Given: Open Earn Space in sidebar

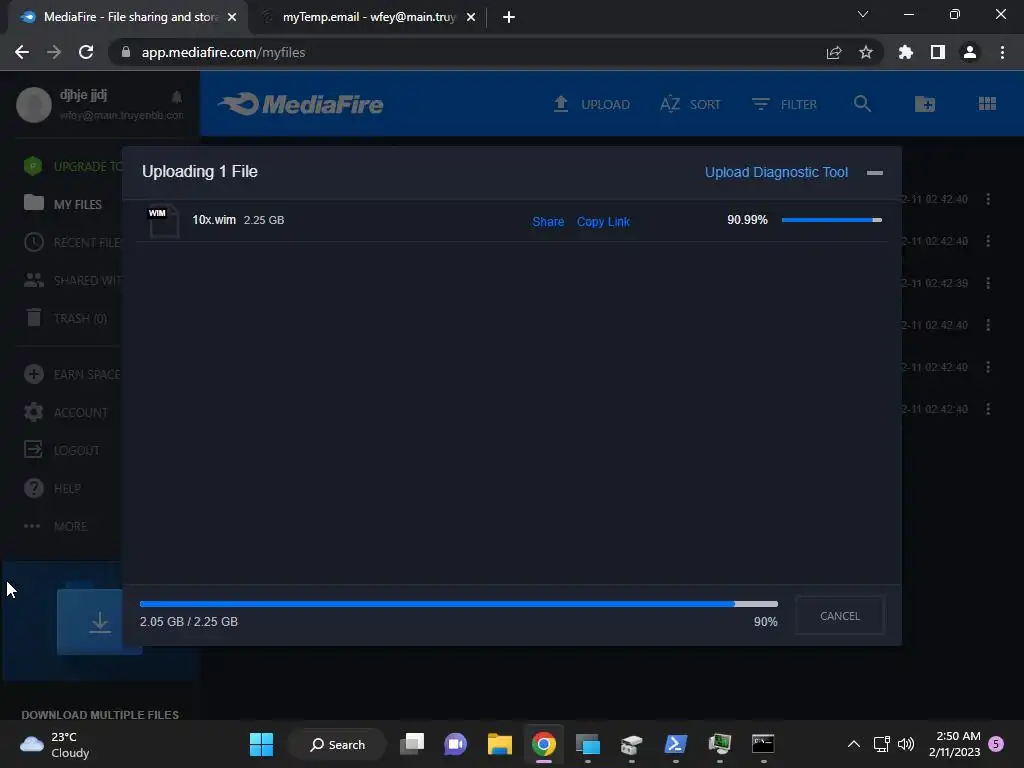Looking at the screenshot, I should (x=72, y=374).
